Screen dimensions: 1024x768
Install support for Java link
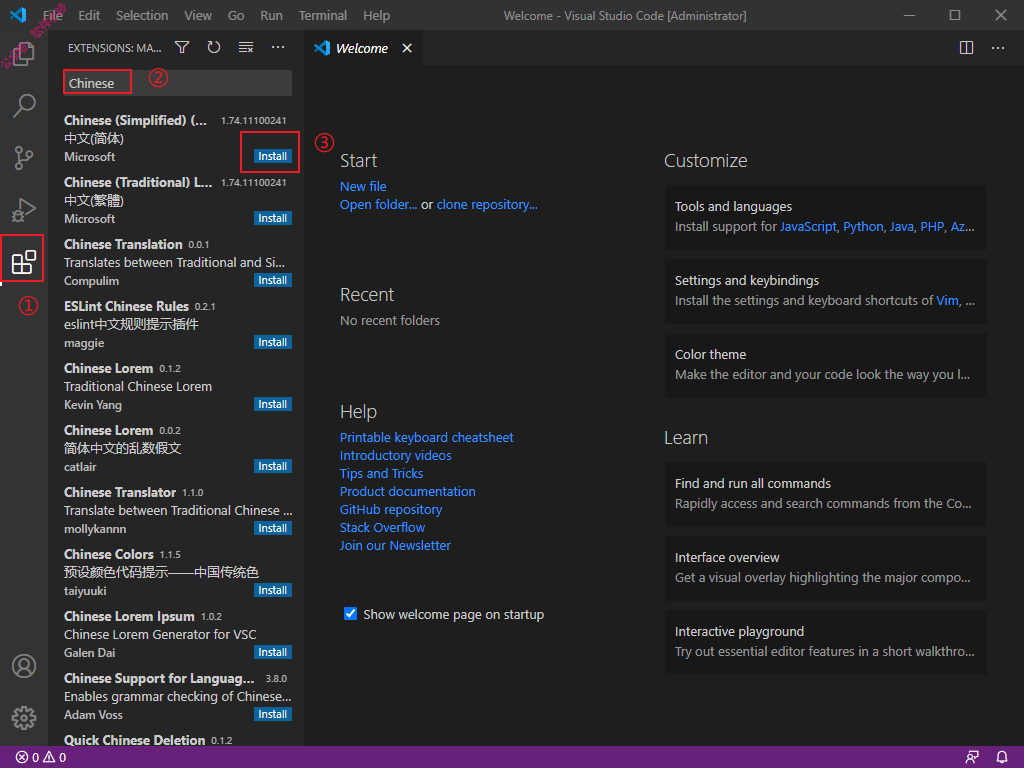901,227
